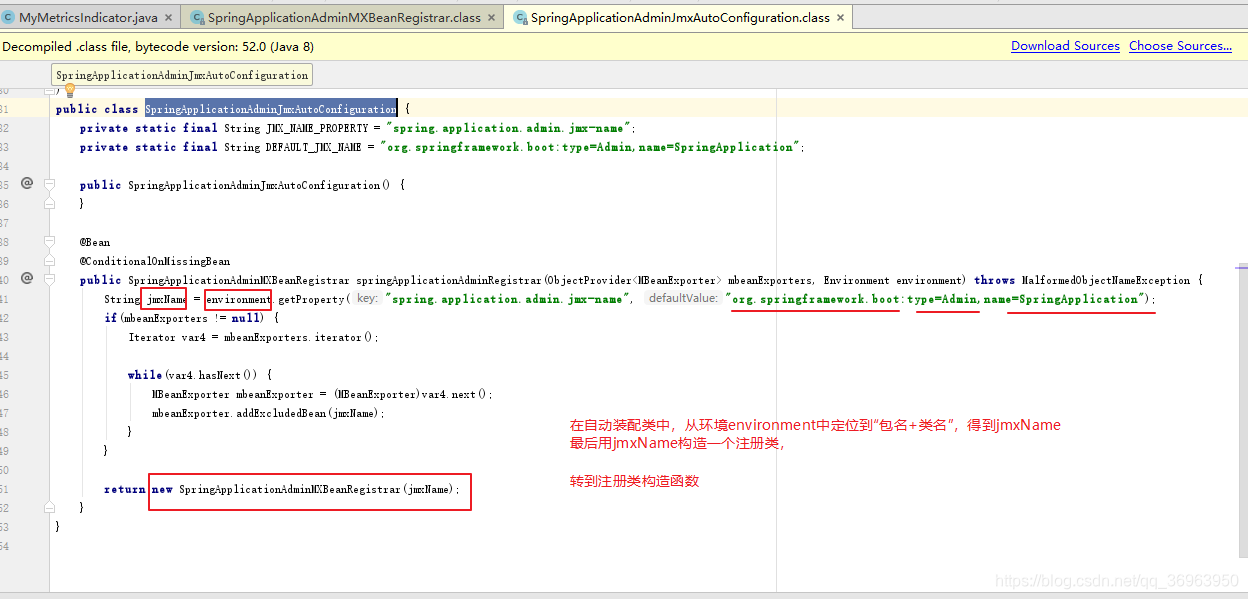
Task: Click the @ConditionalOnMissingBean annotation
Action: (155, 261)
